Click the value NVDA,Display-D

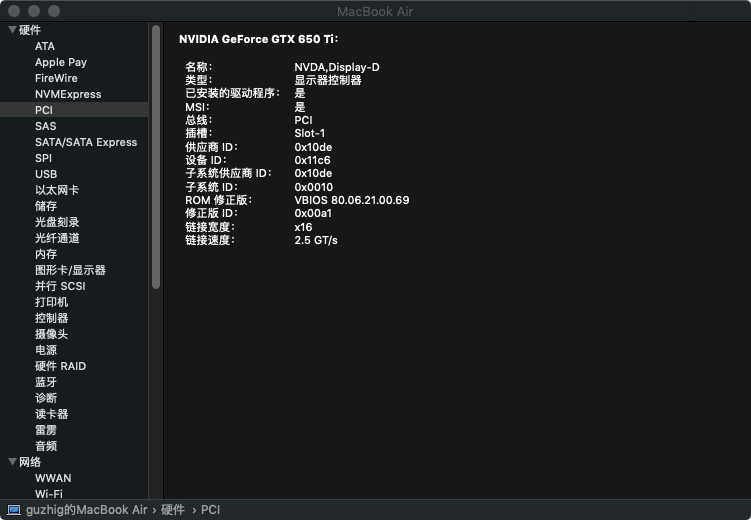pos(337,67)
